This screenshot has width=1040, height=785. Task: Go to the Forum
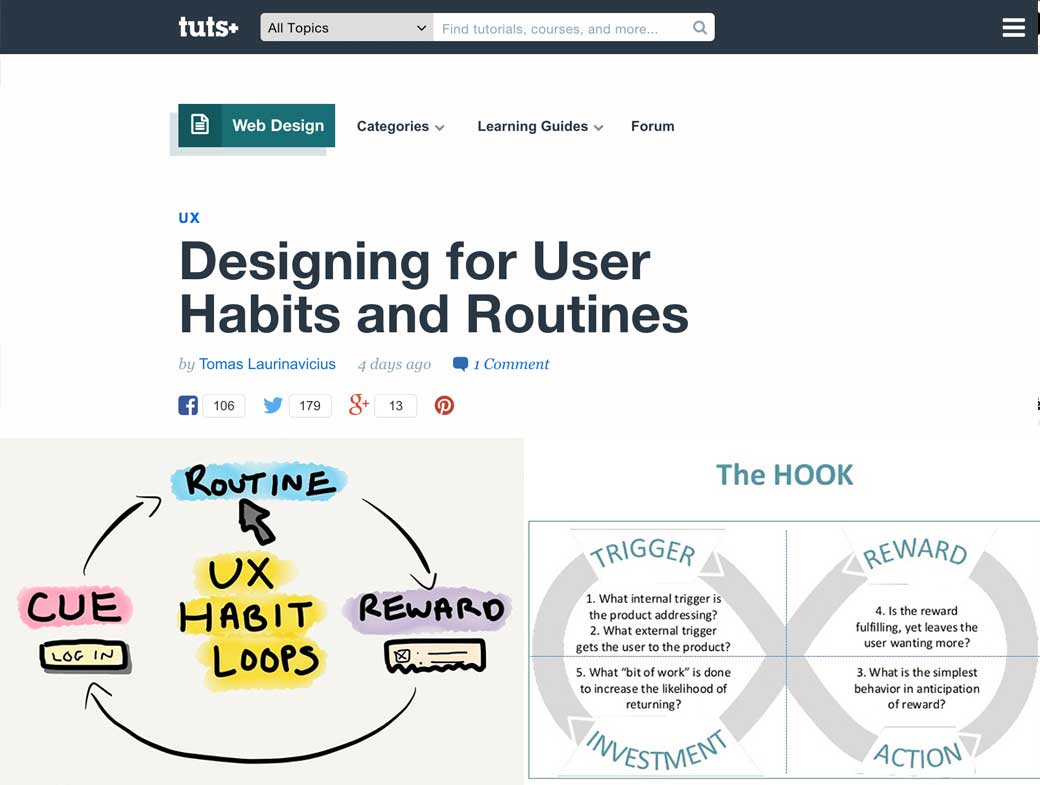tap(652, 126)
